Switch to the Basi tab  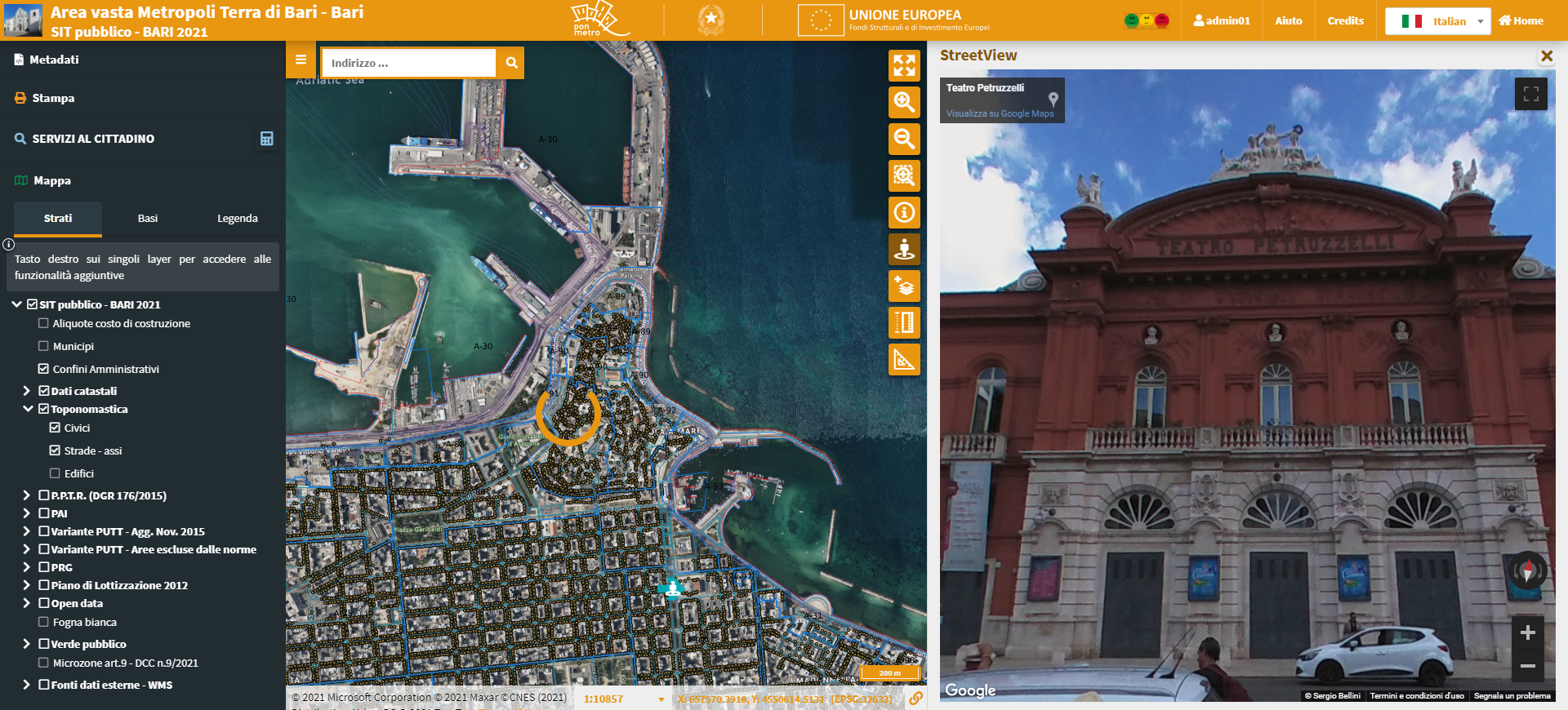[x=148, y=219]
